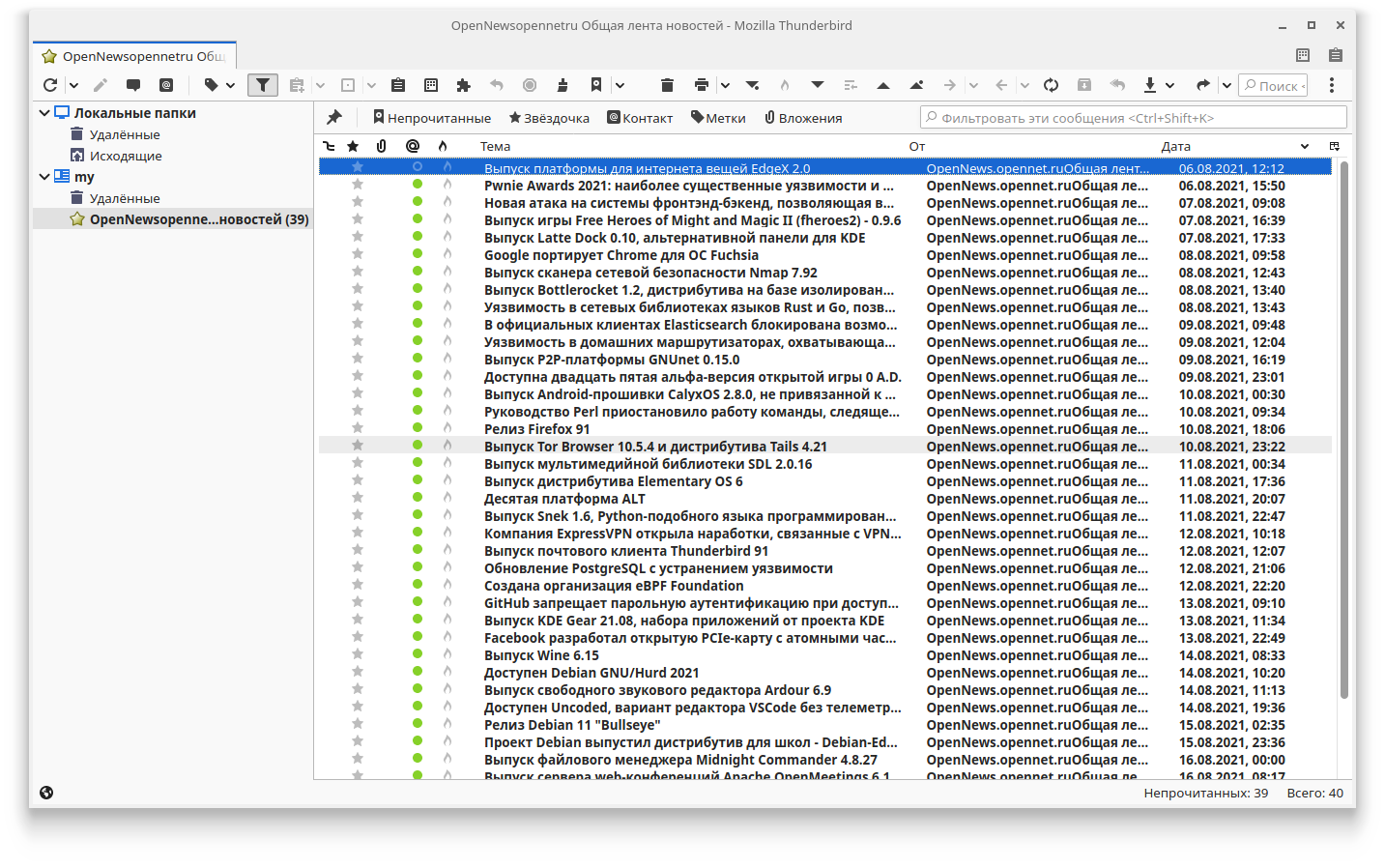Expand the tag dropdown arrow
1385x868 pixels.
[x=230, y=85]
